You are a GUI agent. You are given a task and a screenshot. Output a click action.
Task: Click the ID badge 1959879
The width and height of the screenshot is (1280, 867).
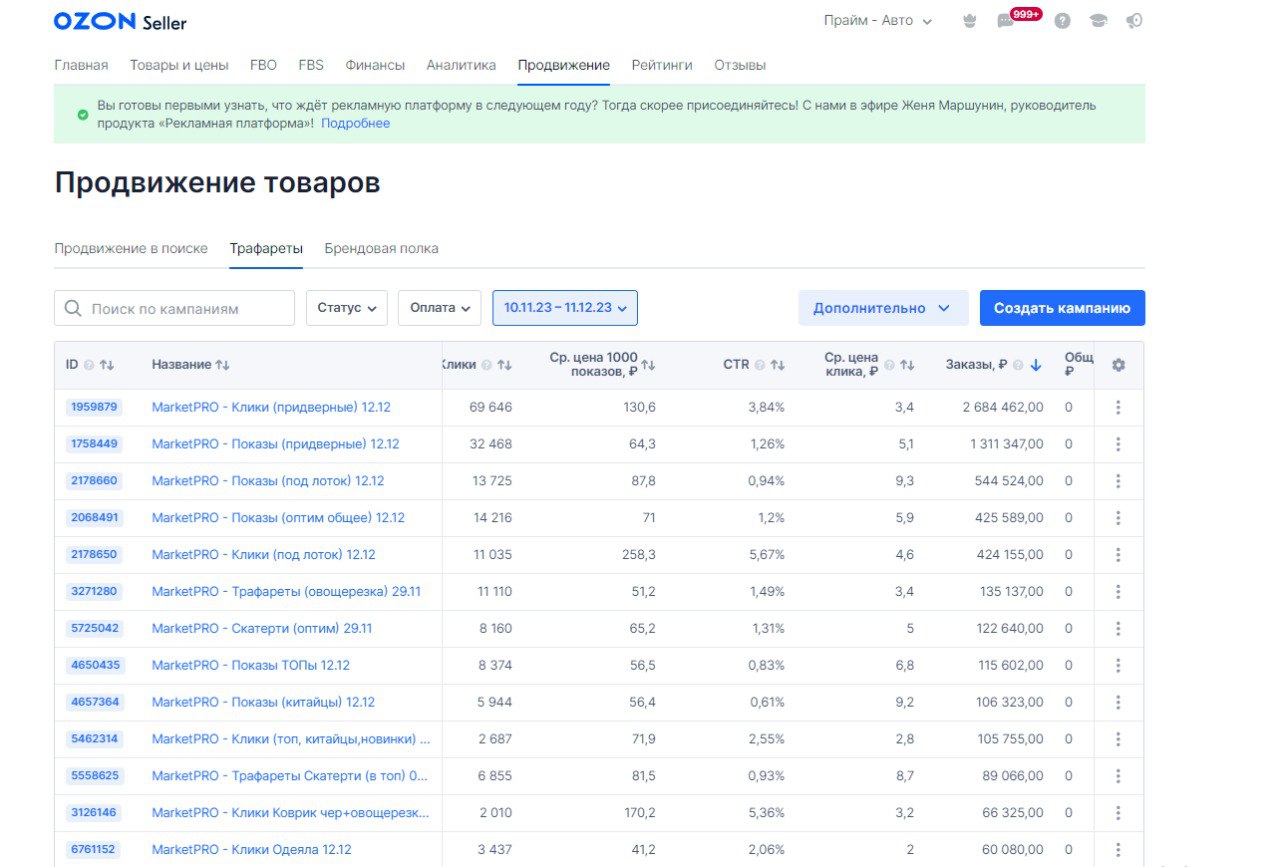point(94,407)
